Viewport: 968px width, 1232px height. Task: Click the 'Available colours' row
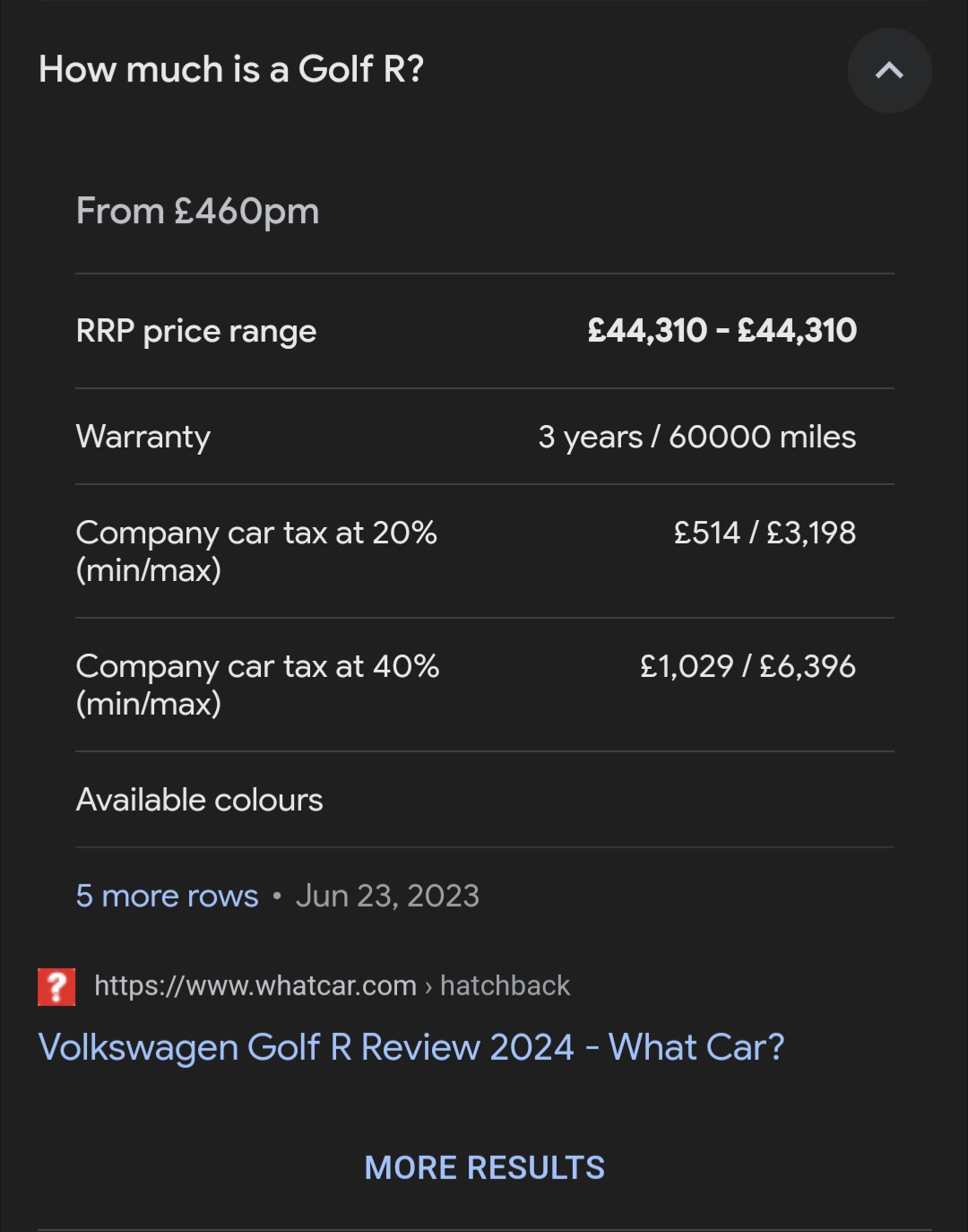199,800
